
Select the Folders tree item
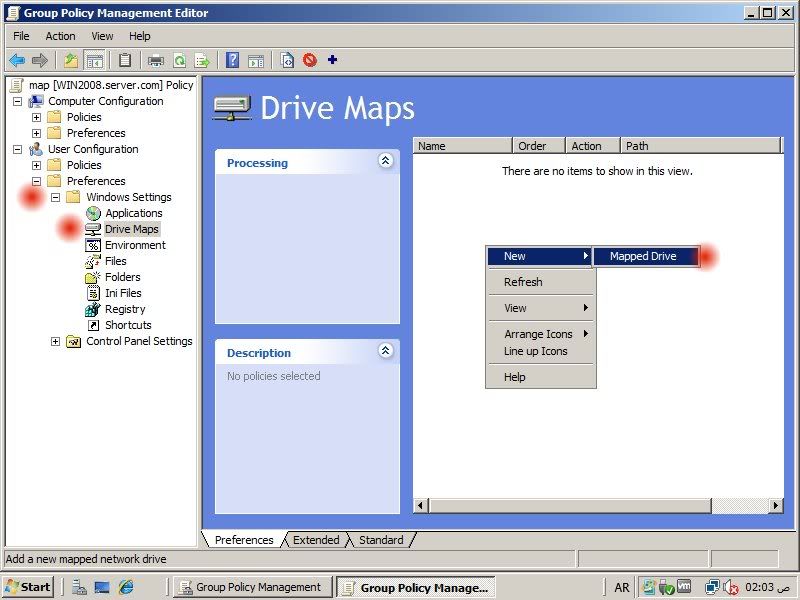tap(122, 277)
